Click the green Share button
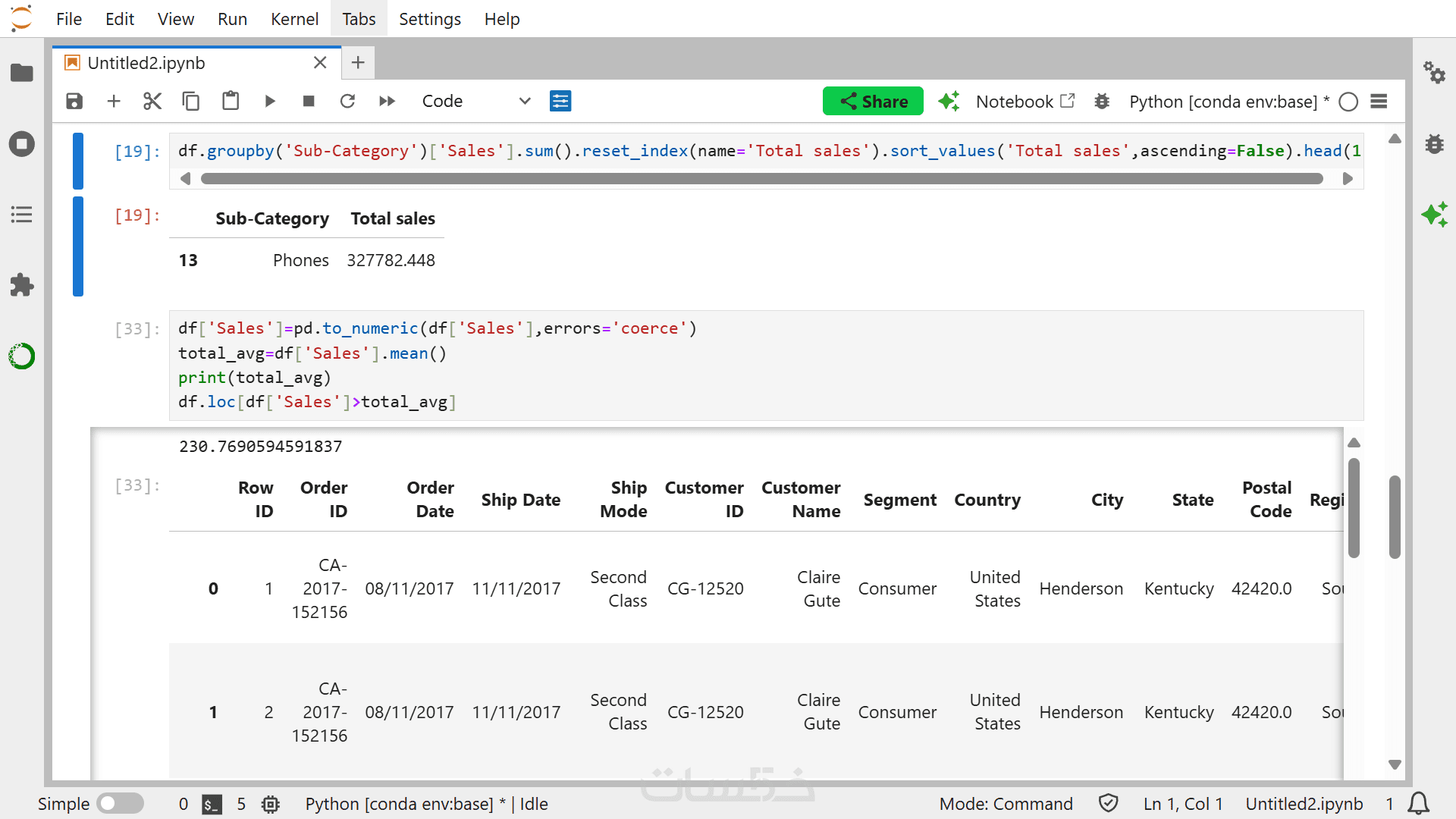Screen dimensions: 1456x819 [873, 101]
